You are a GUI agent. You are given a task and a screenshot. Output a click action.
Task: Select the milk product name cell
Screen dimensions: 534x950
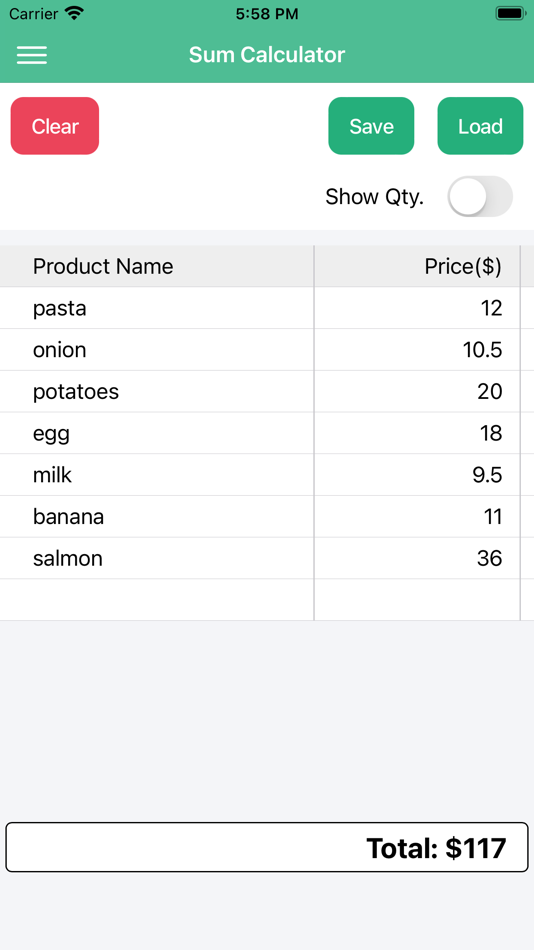157,476
